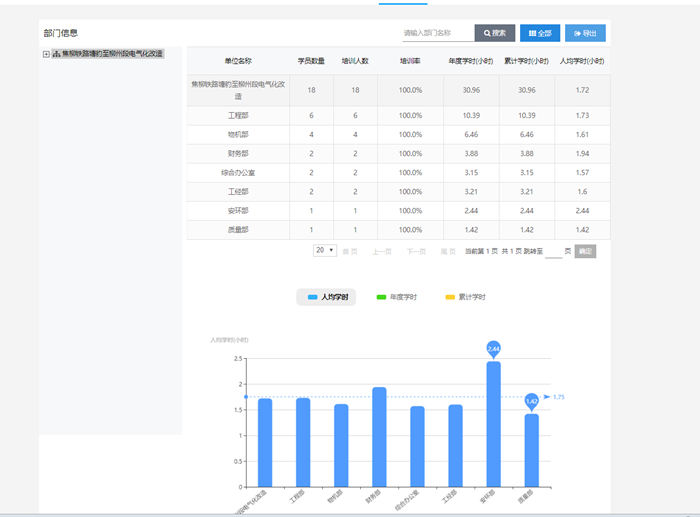
Task: Click the 全部 show-all button
Action: [x=540, y=33]
